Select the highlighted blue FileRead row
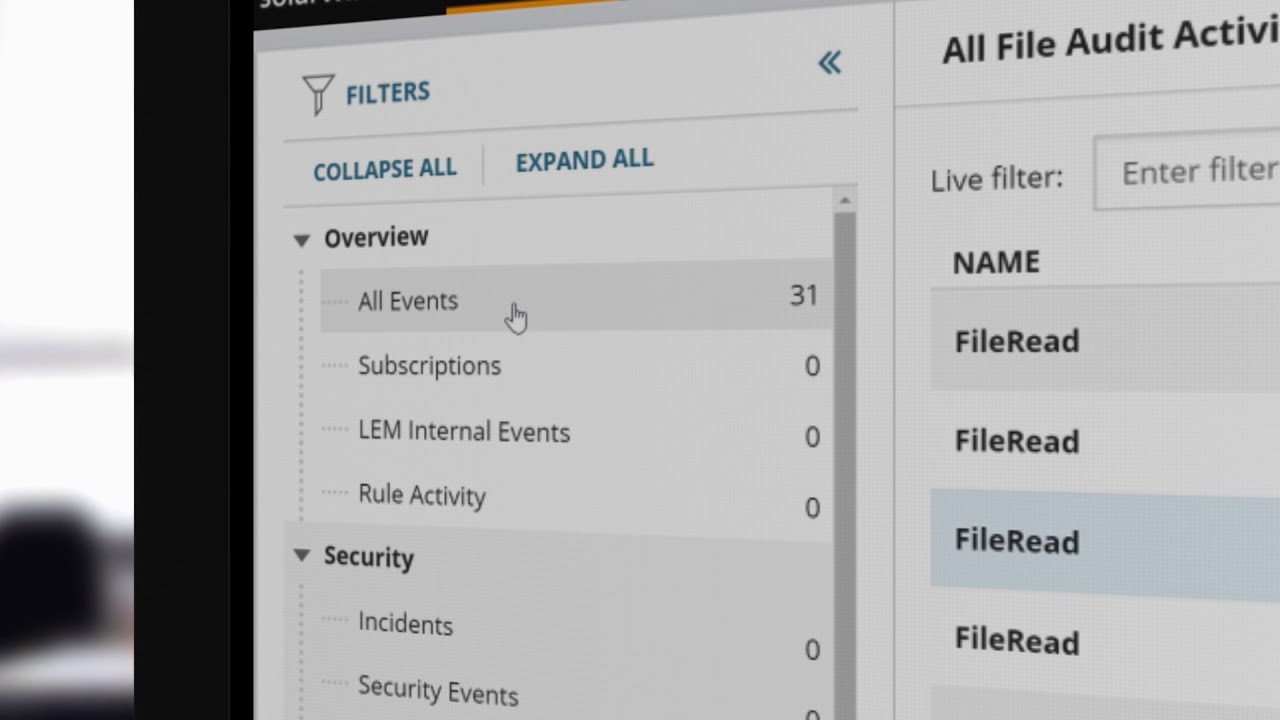The height and width of the screenshot is (720, 1280). coord(1105,543)
